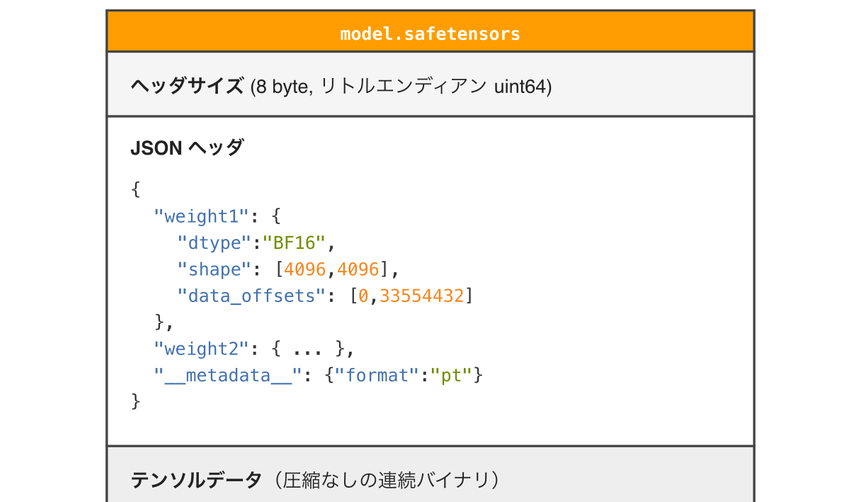This screenshot has height=502, width=862.
Task: Click the 0 start offset value
Action: tap(364, 296)
